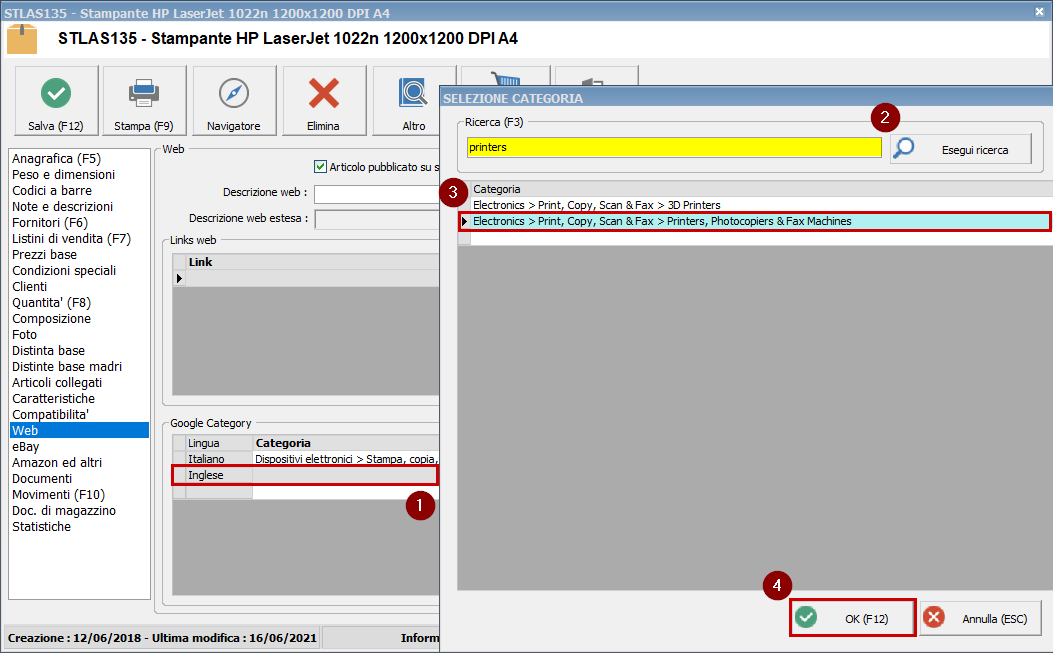Open Anagrafica (F5) section
The width and height of the screenshot is (1053, 653).
[56, 159]
